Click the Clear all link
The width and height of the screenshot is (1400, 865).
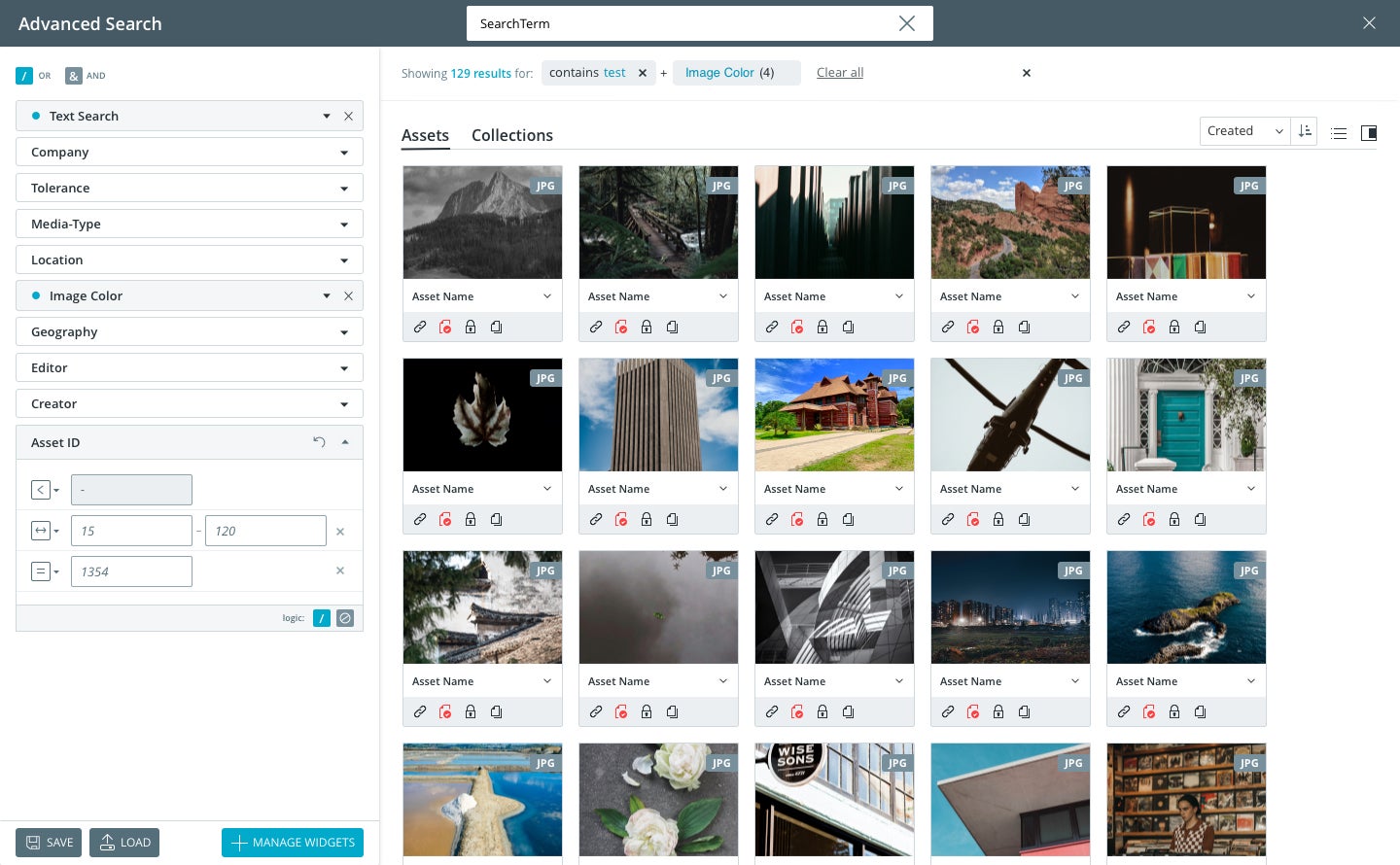click(x=839, y=72)
